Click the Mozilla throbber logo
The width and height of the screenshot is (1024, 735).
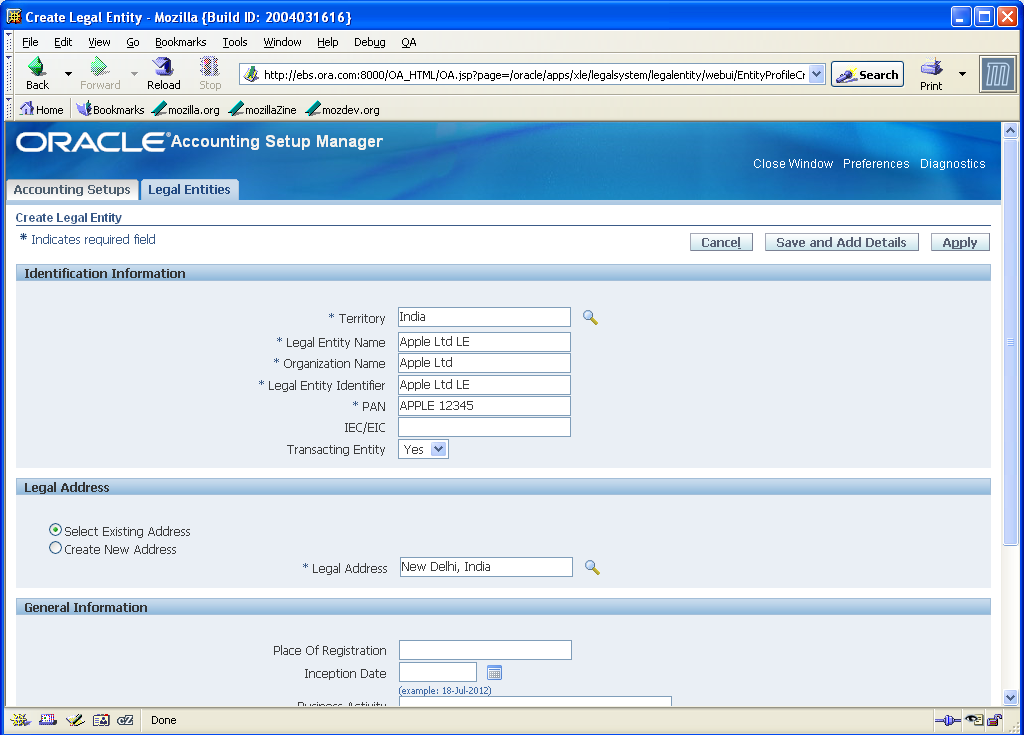point(997,73)
